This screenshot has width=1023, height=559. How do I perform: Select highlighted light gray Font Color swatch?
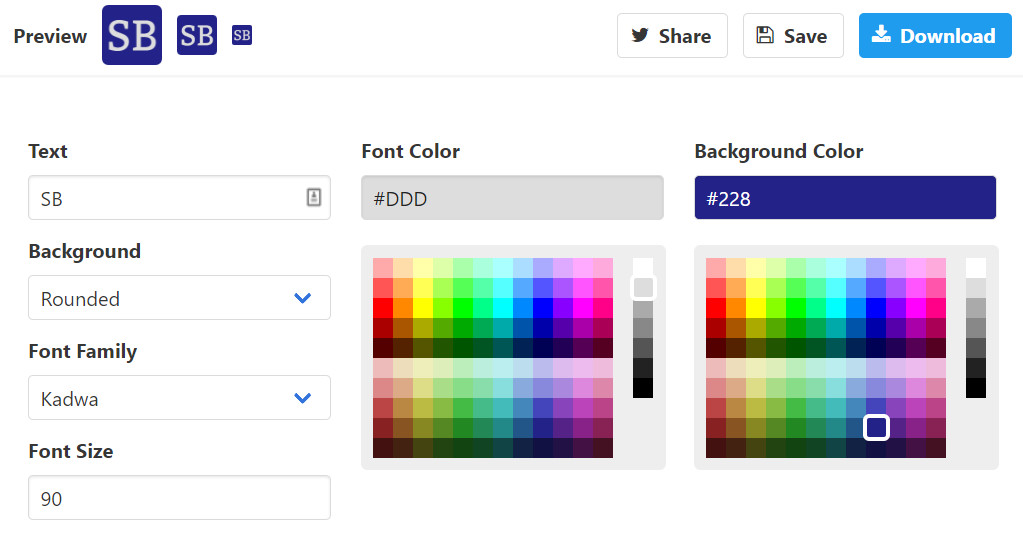(643, 288)
